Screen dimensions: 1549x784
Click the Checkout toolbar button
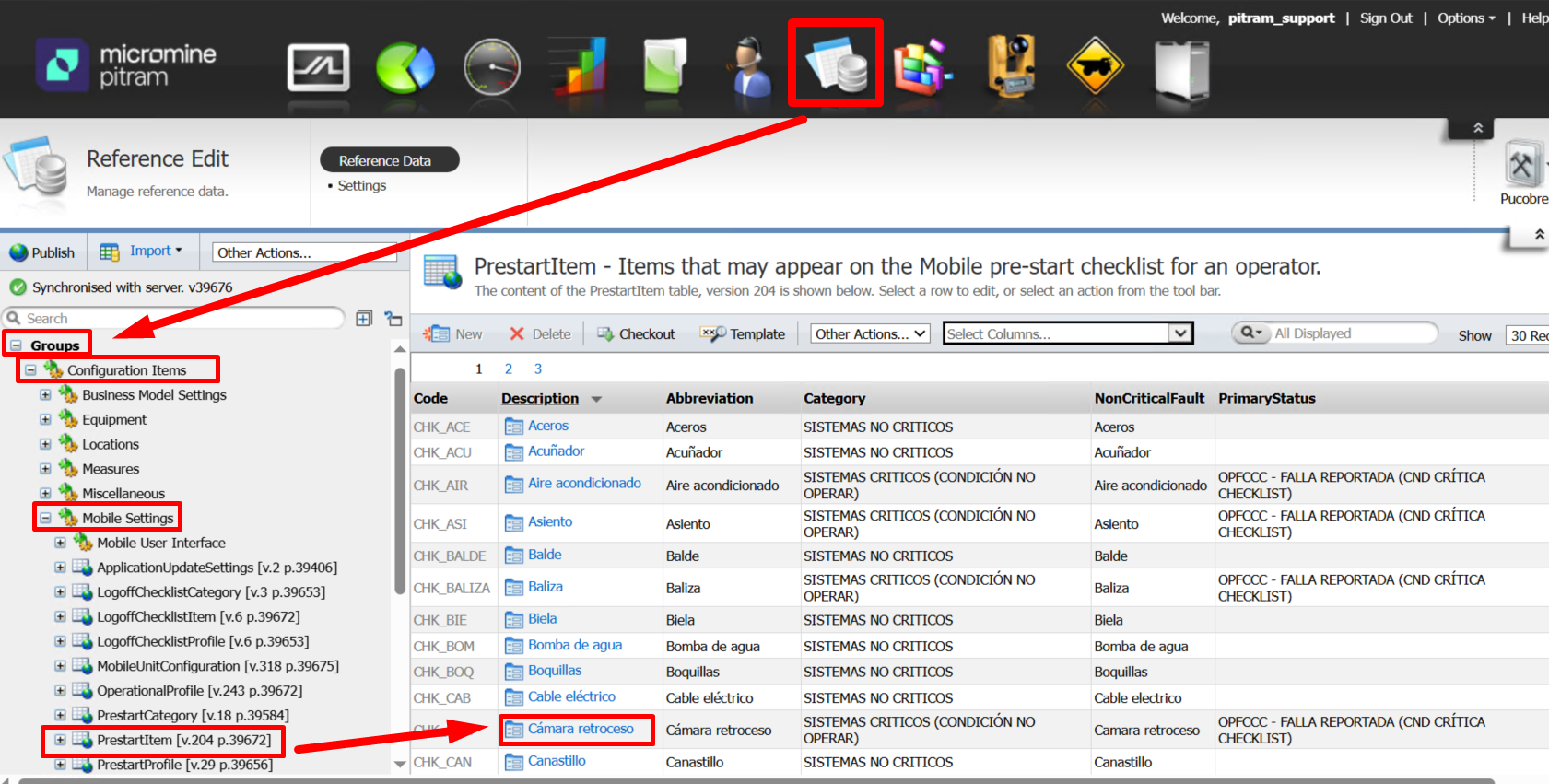point(637,333)
